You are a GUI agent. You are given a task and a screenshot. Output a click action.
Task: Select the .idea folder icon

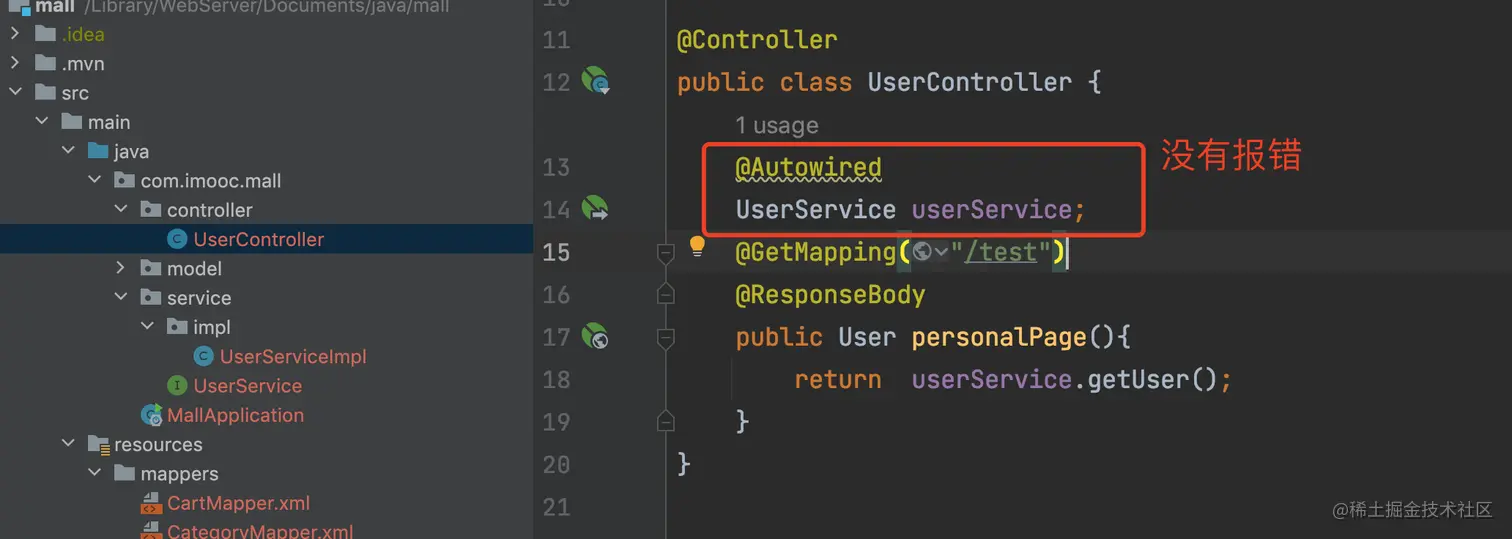click(45, 34)
